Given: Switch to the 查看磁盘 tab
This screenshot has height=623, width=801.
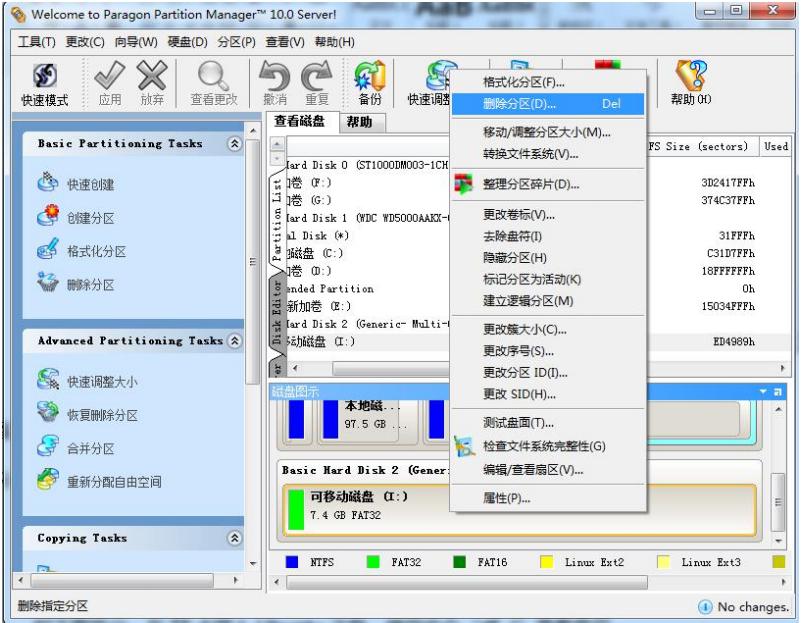Looking at the screenshot, I should pos(301,122).
